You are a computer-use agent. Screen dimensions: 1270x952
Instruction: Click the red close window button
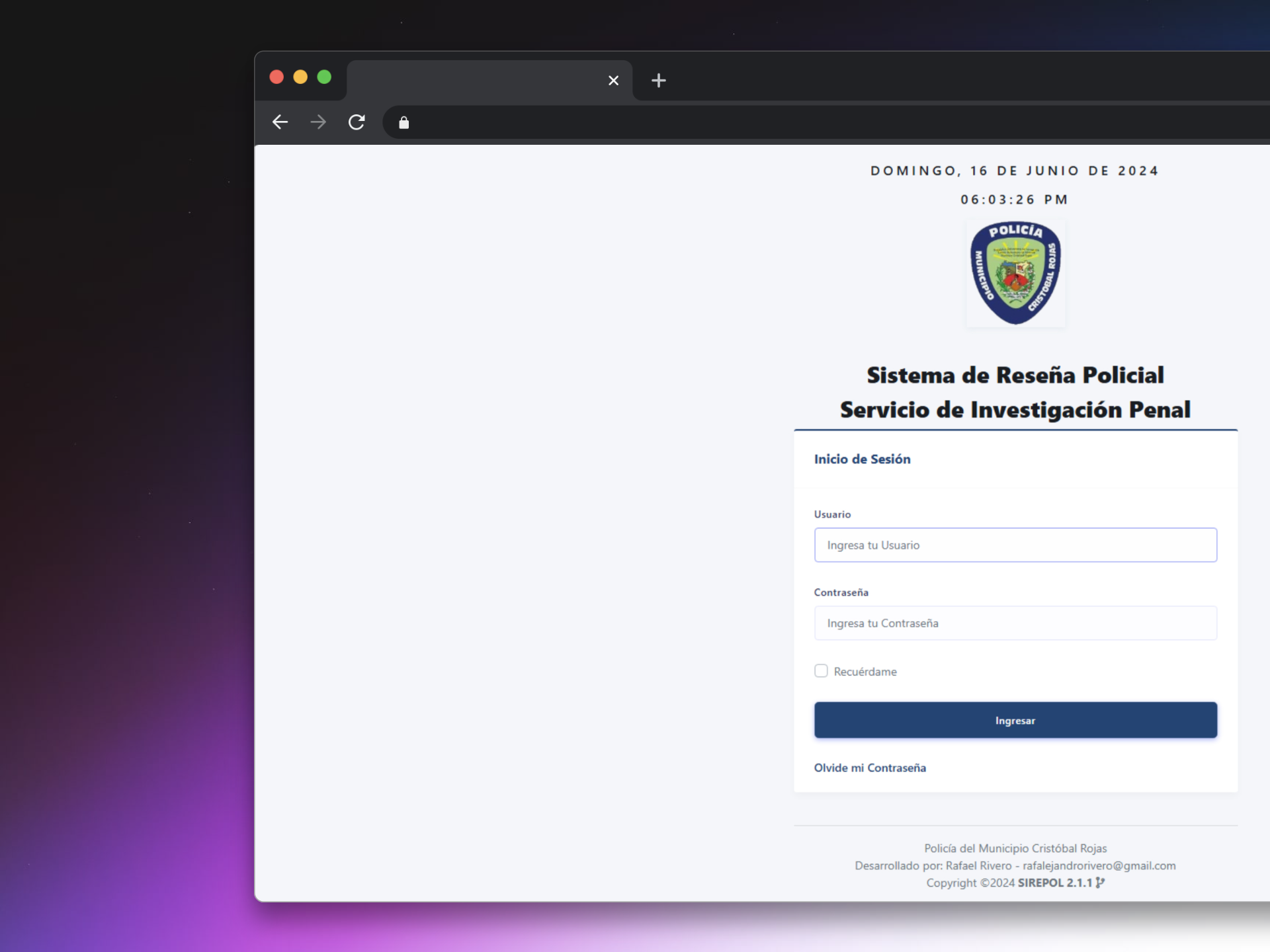click(276, 77)
